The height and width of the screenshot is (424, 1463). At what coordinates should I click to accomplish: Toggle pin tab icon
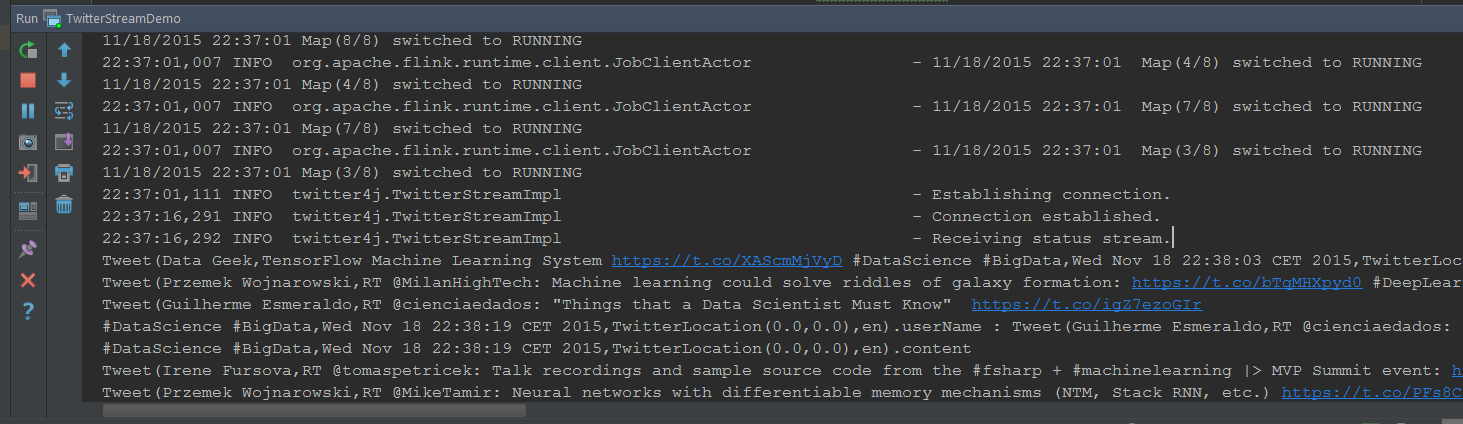click(x=28, y=248)
